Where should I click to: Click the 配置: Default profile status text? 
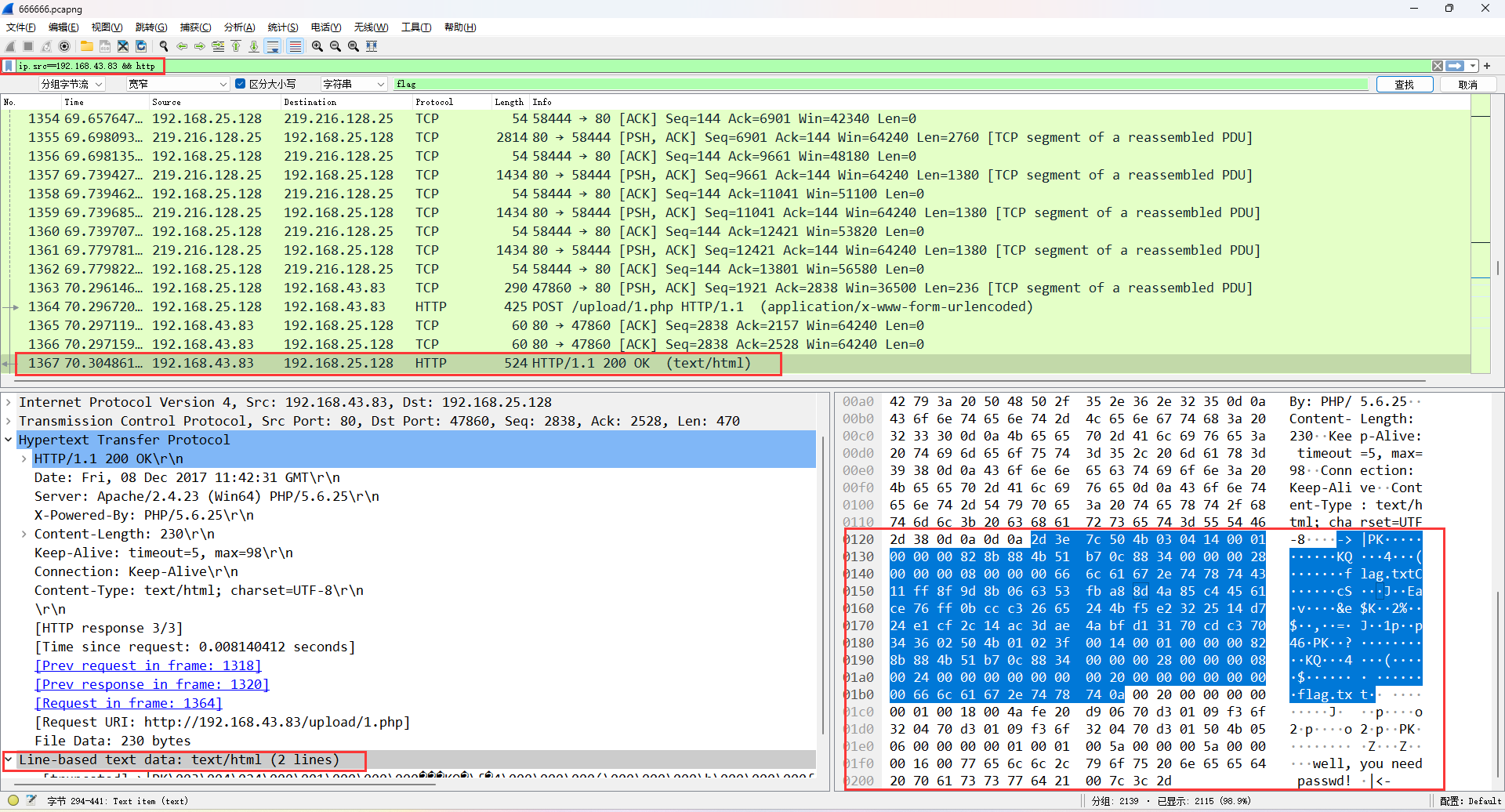[x=1471, y=801]
